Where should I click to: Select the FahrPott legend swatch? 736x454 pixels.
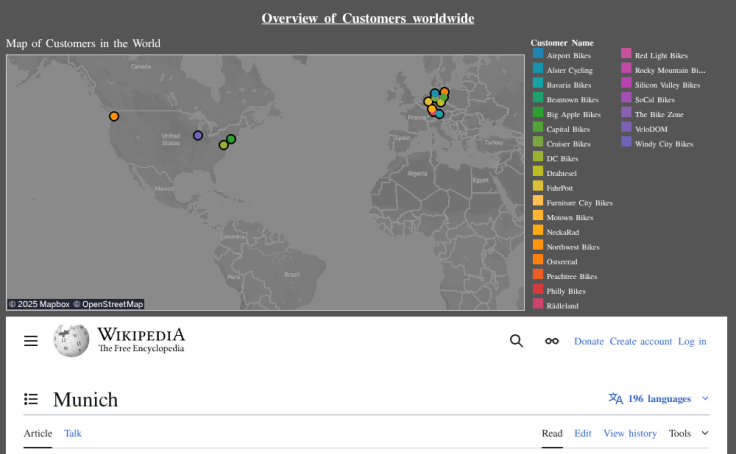pos(538,186)
